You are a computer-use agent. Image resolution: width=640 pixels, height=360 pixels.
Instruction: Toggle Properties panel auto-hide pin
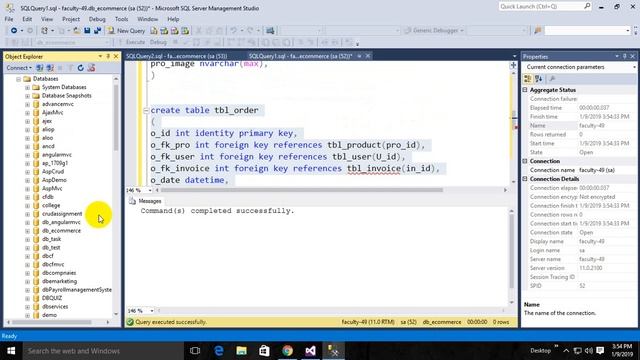pos(624,56)
